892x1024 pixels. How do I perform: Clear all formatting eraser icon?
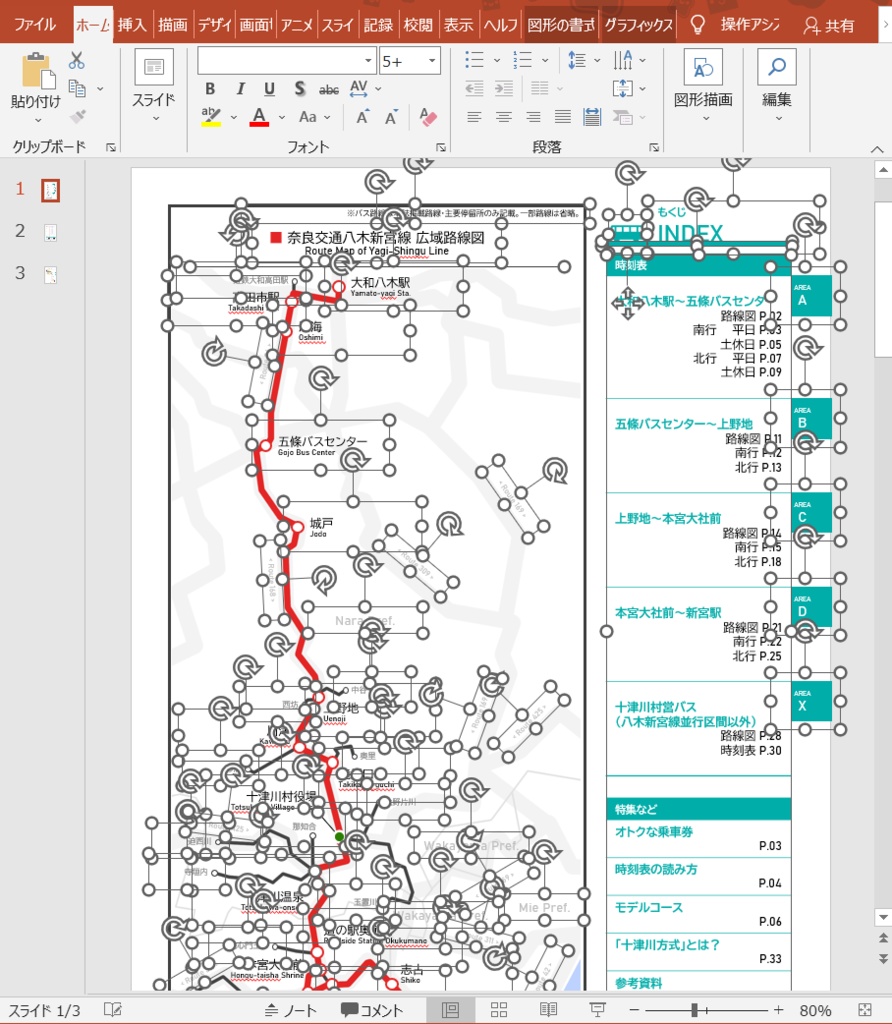click(428, 117)
